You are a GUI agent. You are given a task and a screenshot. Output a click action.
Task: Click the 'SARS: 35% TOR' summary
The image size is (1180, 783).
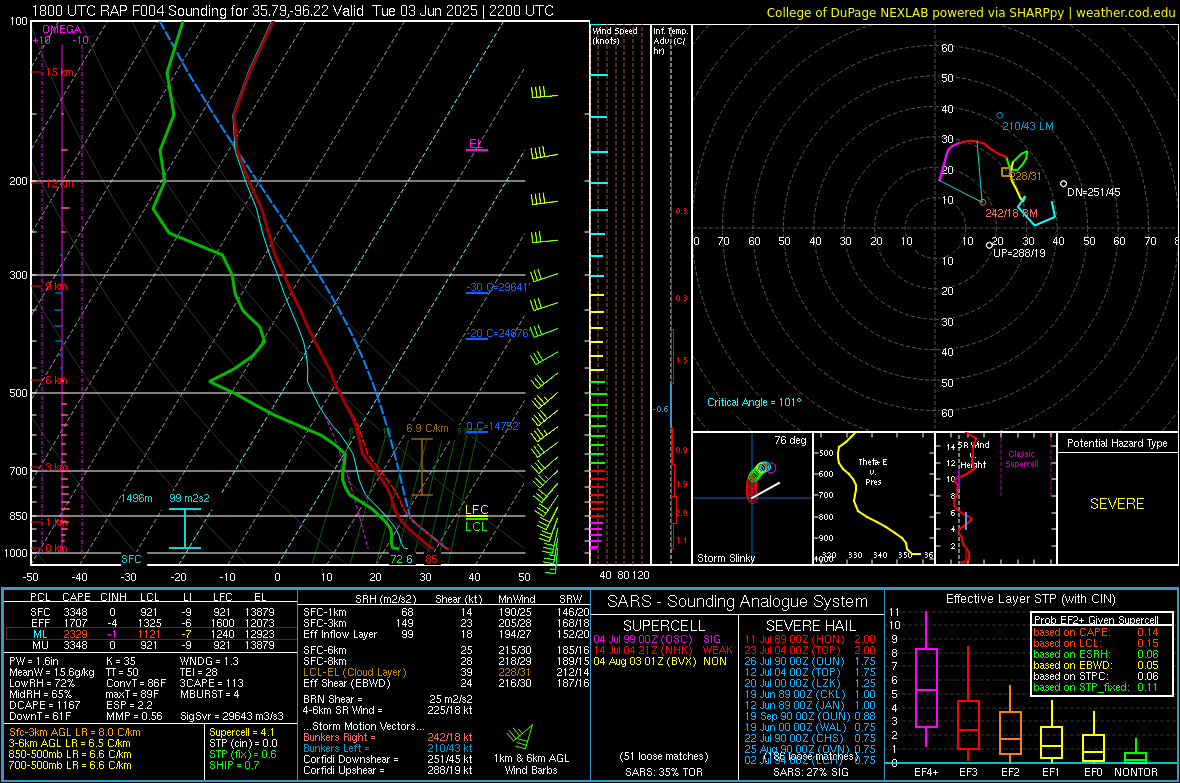(x=664, y=772)
